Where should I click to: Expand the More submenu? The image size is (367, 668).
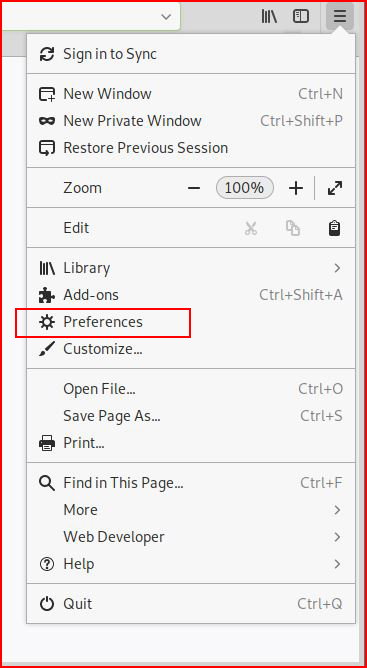point(191,510)
